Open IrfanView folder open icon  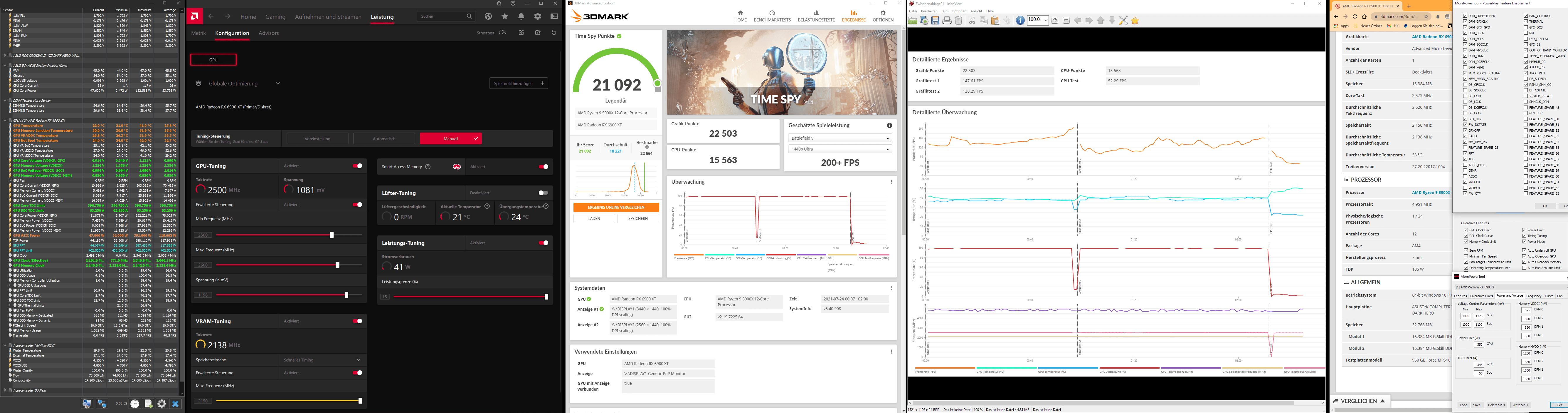(x=912, y=21)
